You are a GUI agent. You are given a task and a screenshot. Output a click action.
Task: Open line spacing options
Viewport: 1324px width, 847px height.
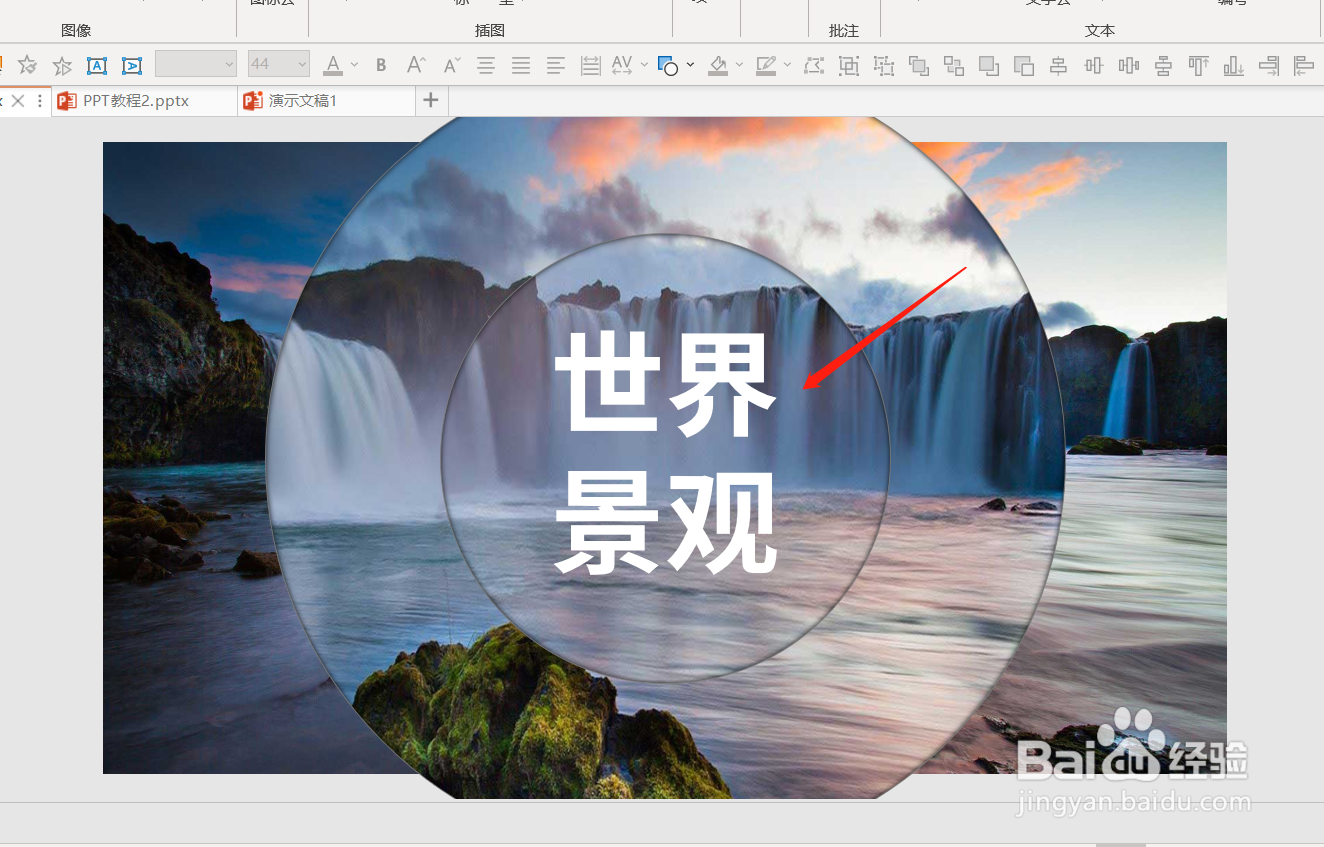tap(591, 65)
